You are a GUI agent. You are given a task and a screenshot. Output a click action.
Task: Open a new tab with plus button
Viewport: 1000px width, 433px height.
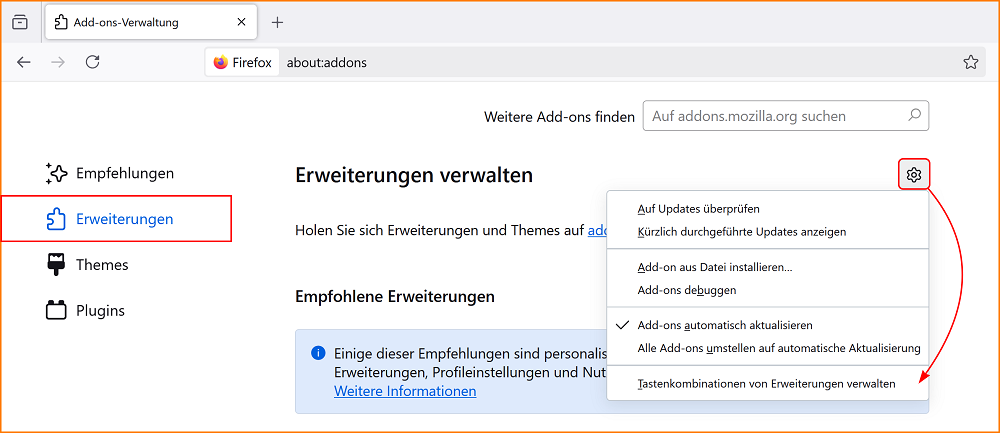tap(277, 22)
